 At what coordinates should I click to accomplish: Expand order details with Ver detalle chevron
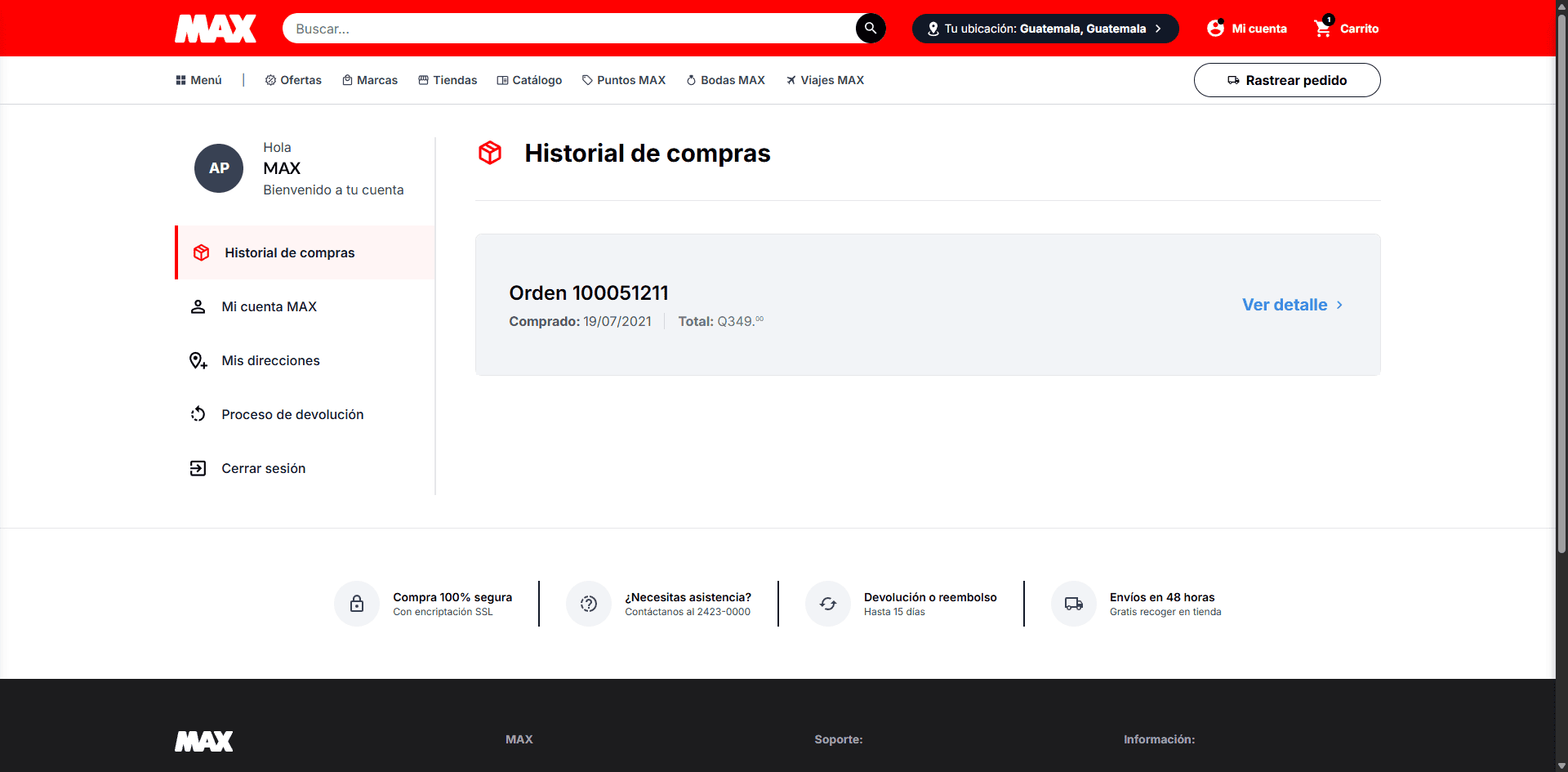click(x=1339, y=305)
